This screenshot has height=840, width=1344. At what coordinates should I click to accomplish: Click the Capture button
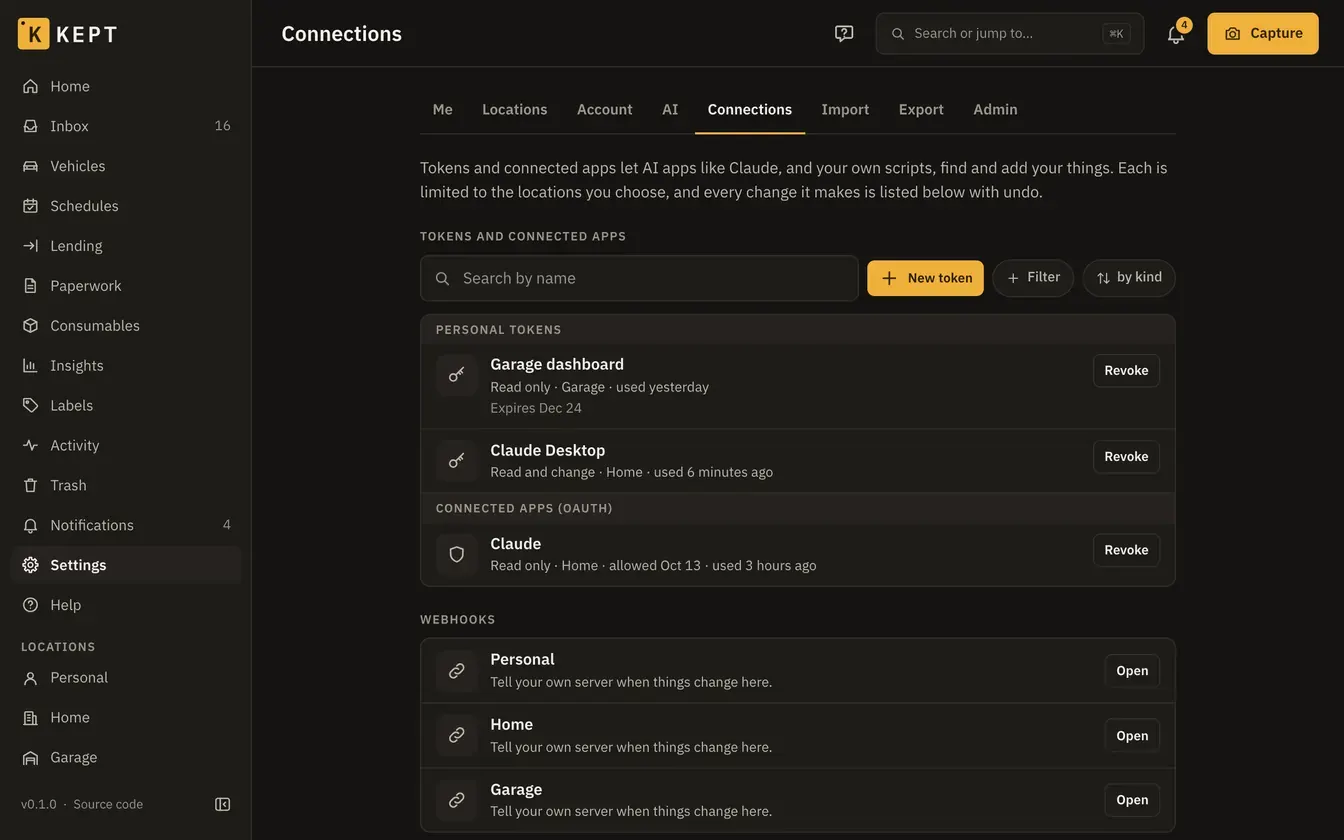tap(1263, 33)
